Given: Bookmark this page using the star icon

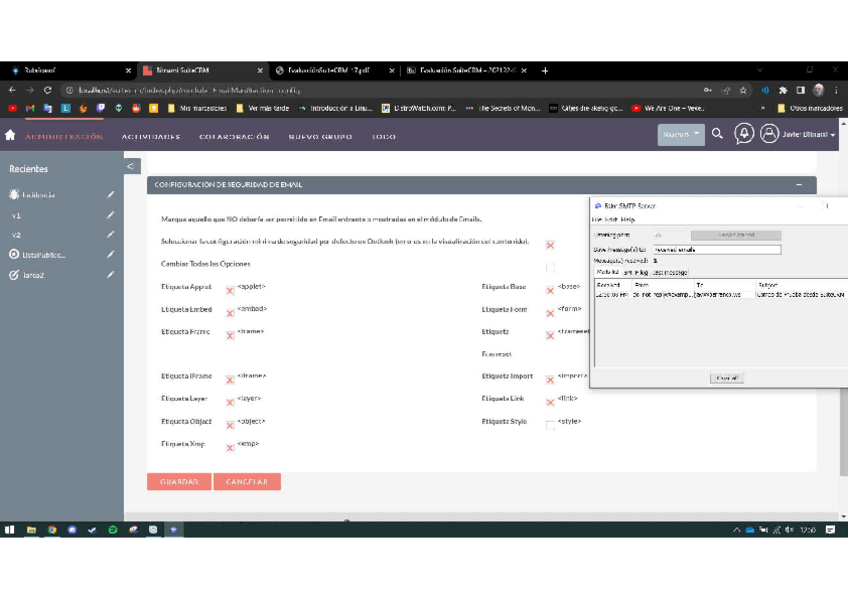Looking at the screenshot, I should point(743,90).
